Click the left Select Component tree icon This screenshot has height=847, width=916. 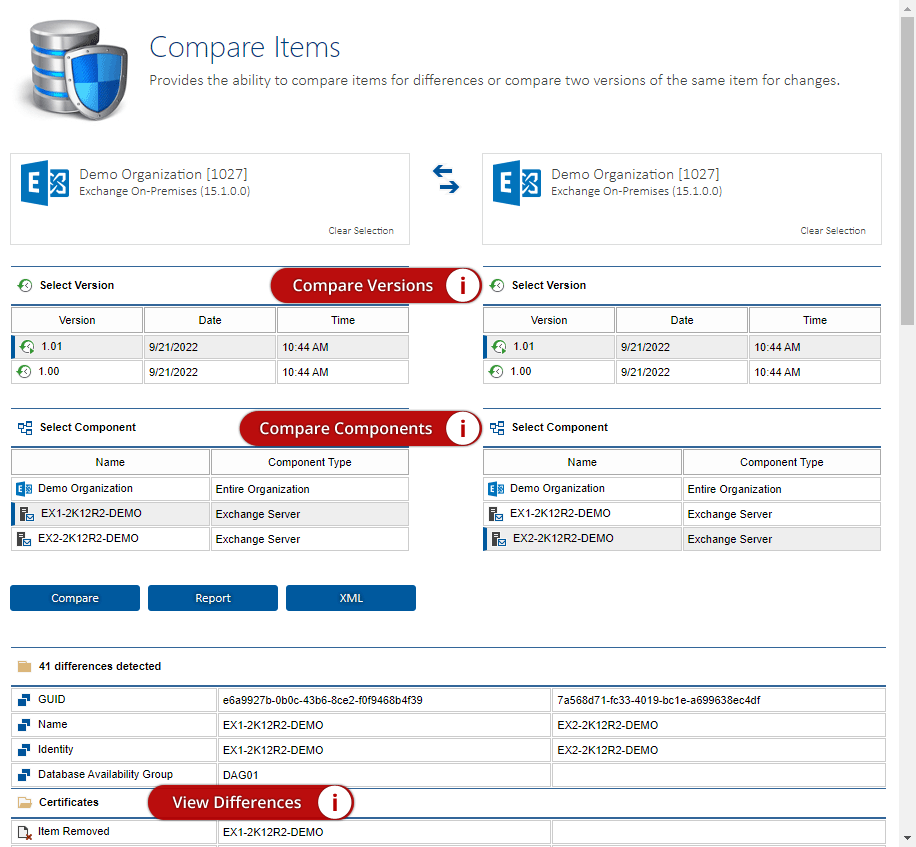[25, 428]
